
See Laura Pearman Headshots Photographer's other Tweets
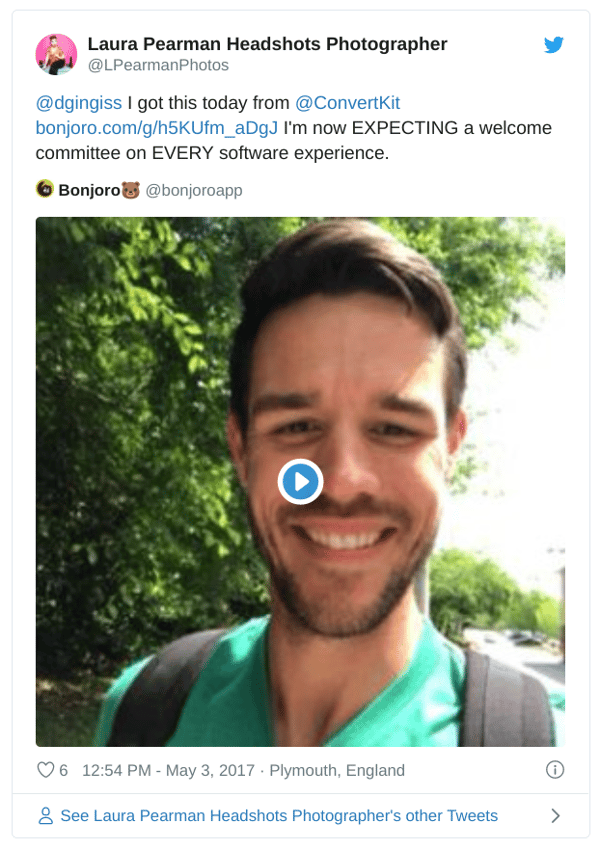(279, 815)
